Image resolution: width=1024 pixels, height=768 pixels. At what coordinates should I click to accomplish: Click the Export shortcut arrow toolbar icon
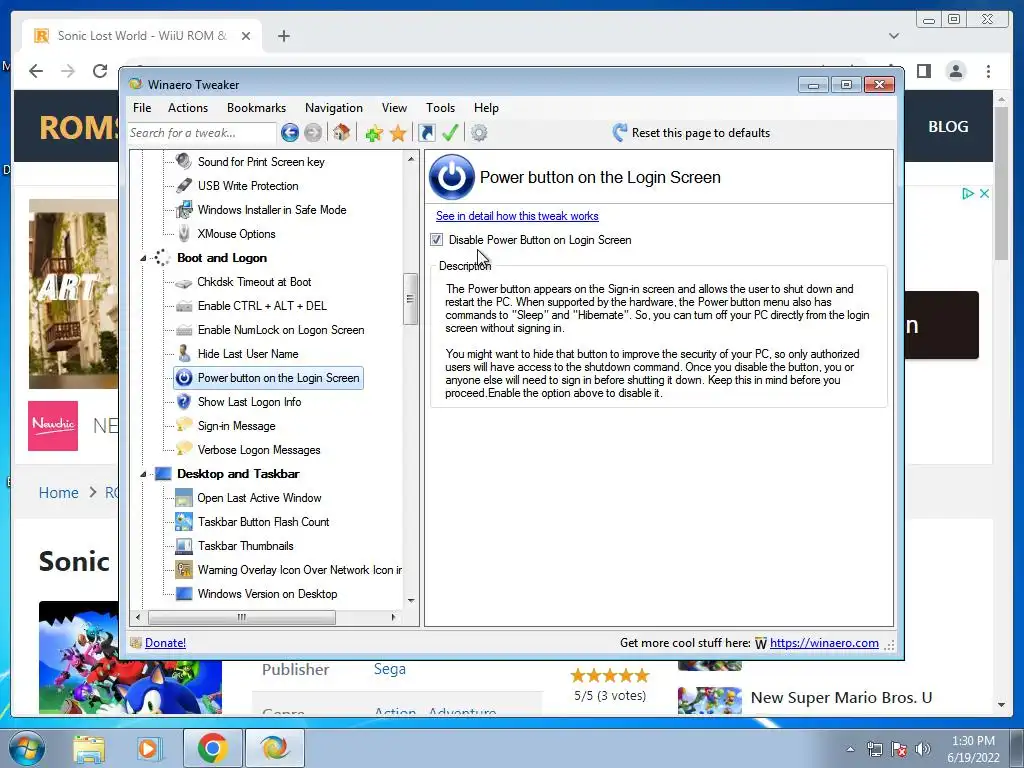click(x=427, y=133)
